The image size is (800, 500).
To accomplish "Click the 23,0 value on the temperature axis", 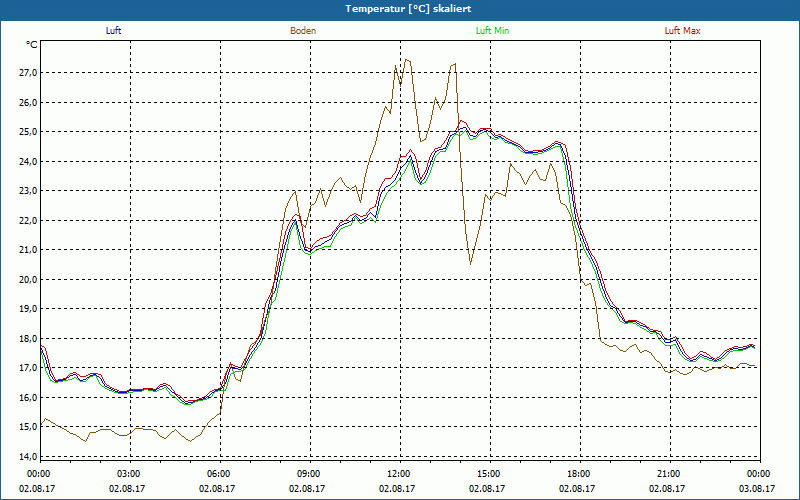I will 28,191.
